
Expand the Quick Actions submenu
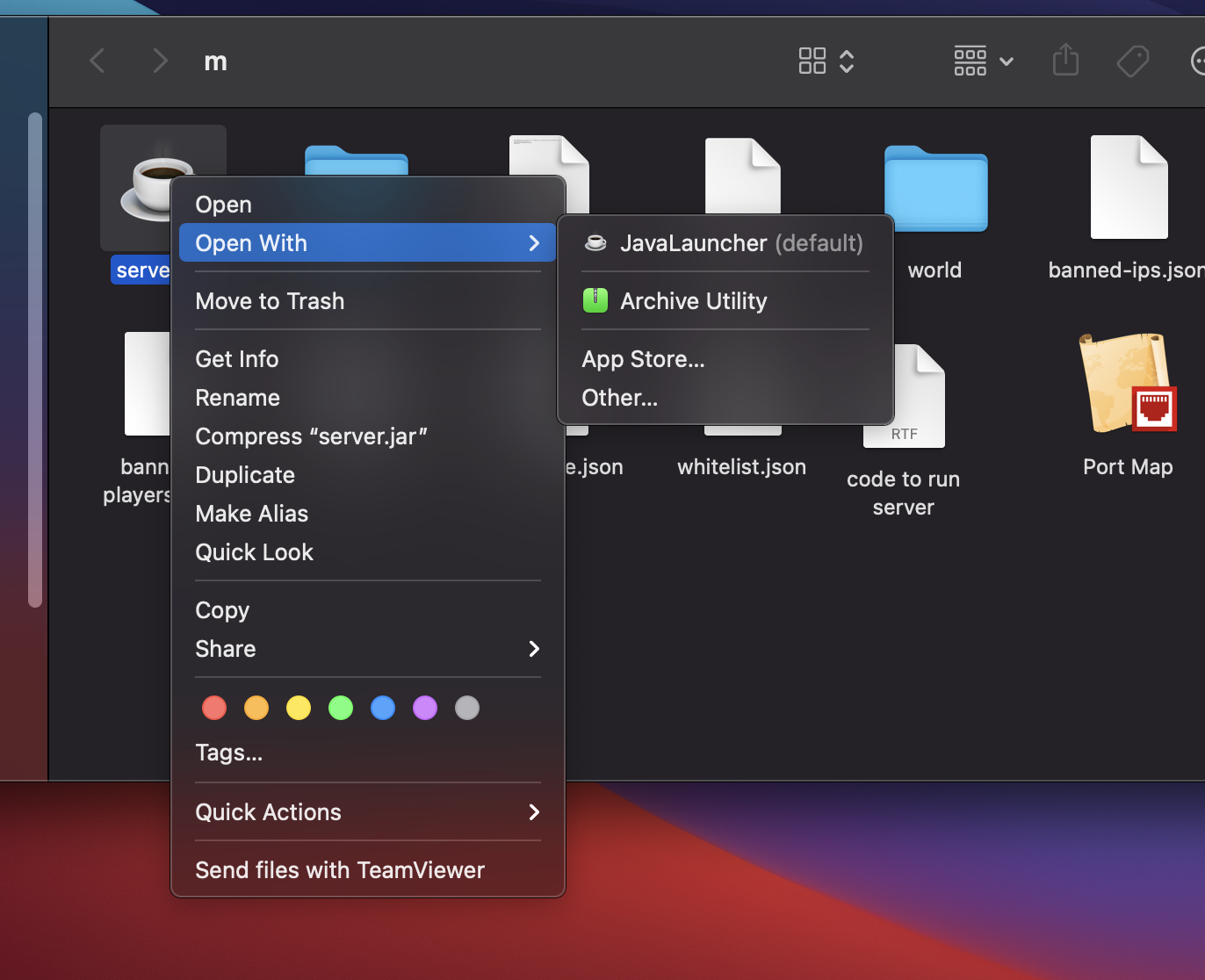(x=367, y=812)
